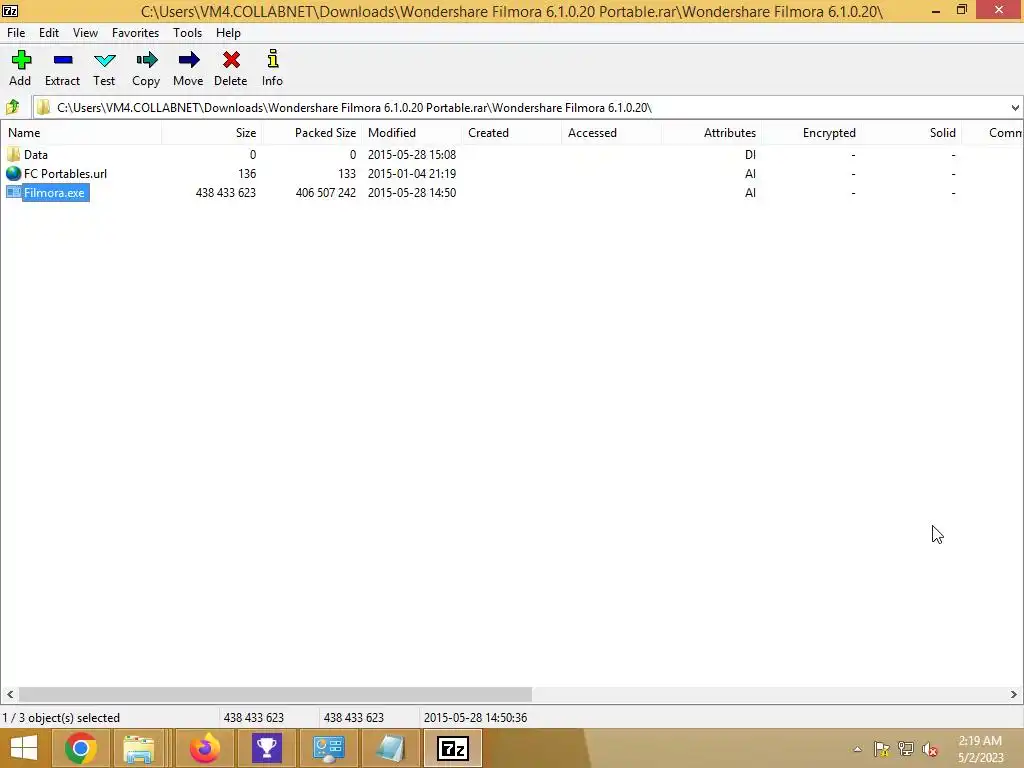The width and height of the screenshot is (1024, 768).
Task: Open the Windows Start button
Action: (24, 748)
